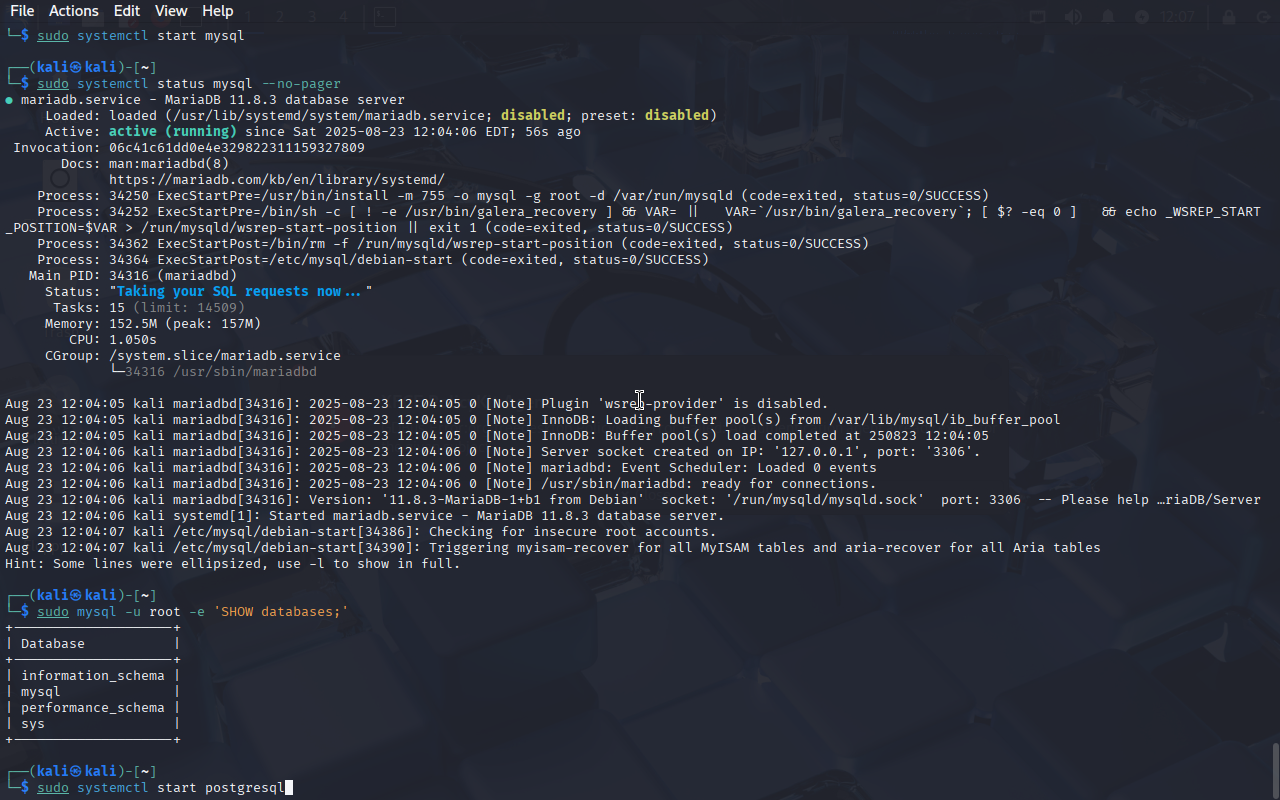1280x800 pixels.
Task: Click the faint volume speaker icon in the panel
Action: [1073, 17]
